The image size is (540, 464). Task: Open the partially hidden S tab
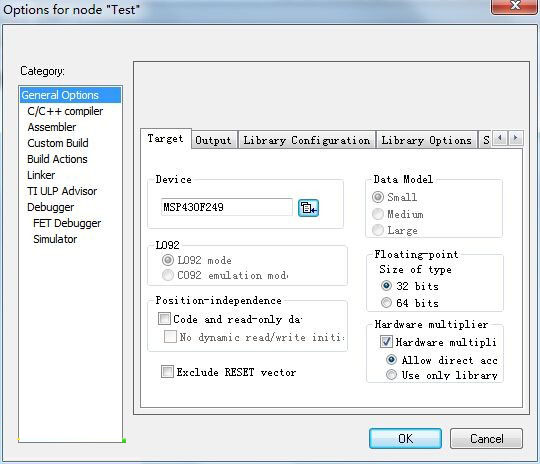(486, 141)
